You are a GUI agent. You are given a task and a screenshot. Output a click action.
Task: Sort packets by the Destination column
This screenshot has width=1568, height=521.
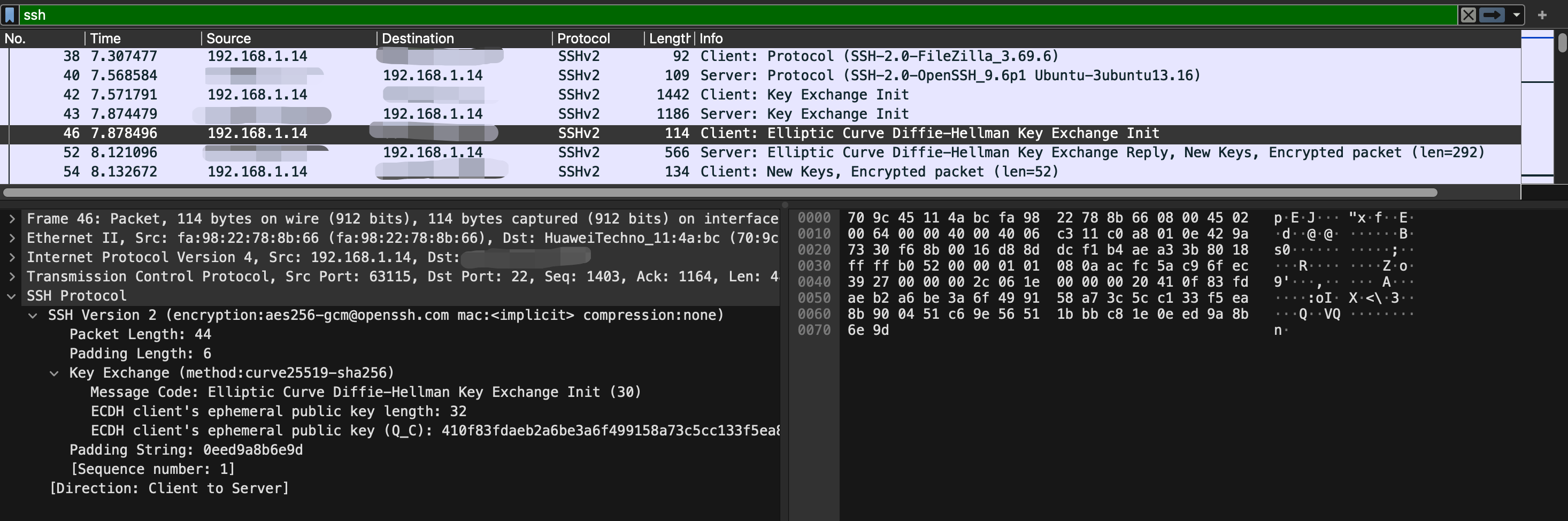pos(464,39)
